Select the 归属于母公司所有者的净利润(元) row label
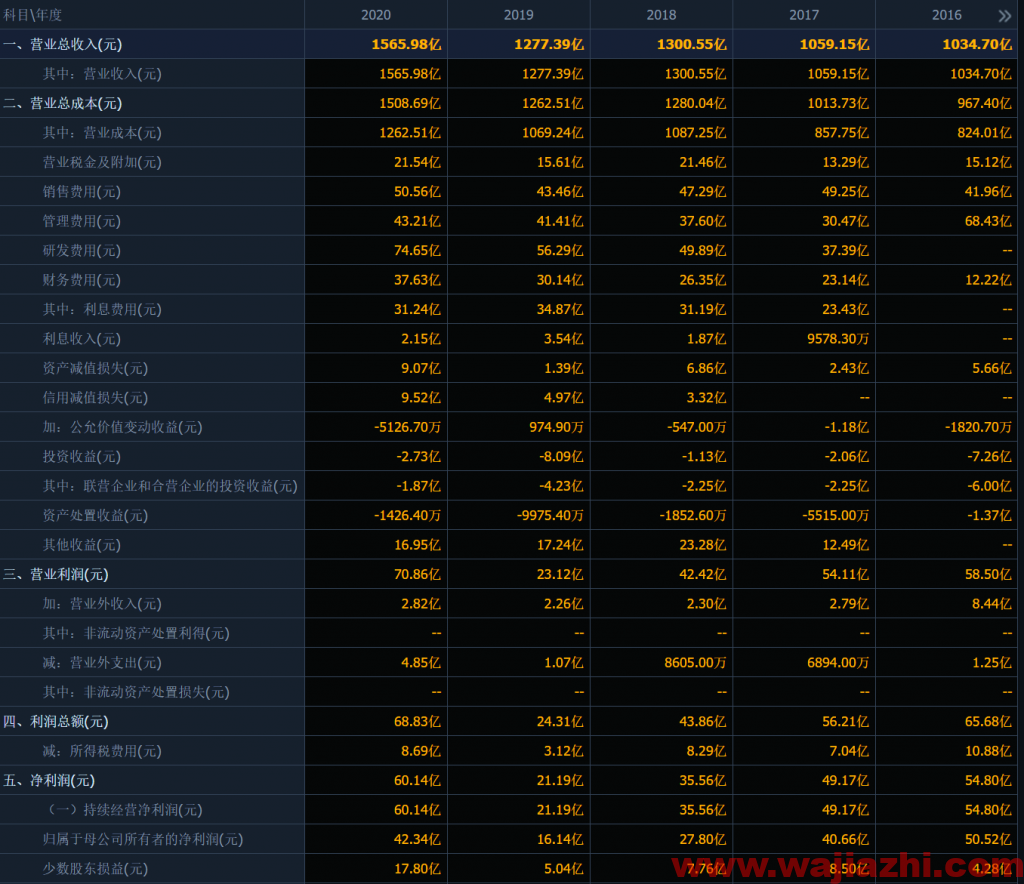This screenshot has height=884, width=1024. pos(143,840)
